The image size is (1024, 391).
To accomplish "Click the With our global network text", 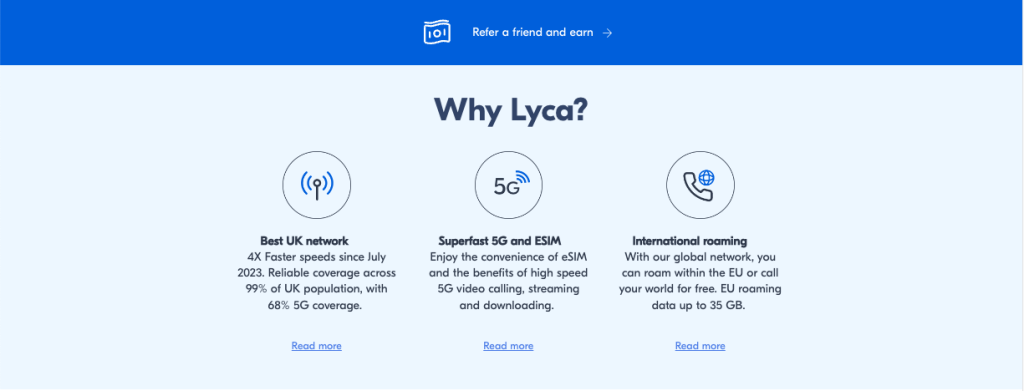I will click(700, 257).
